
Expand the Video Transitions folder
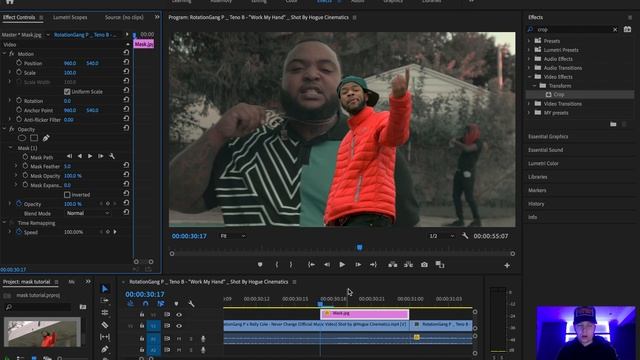529,104
